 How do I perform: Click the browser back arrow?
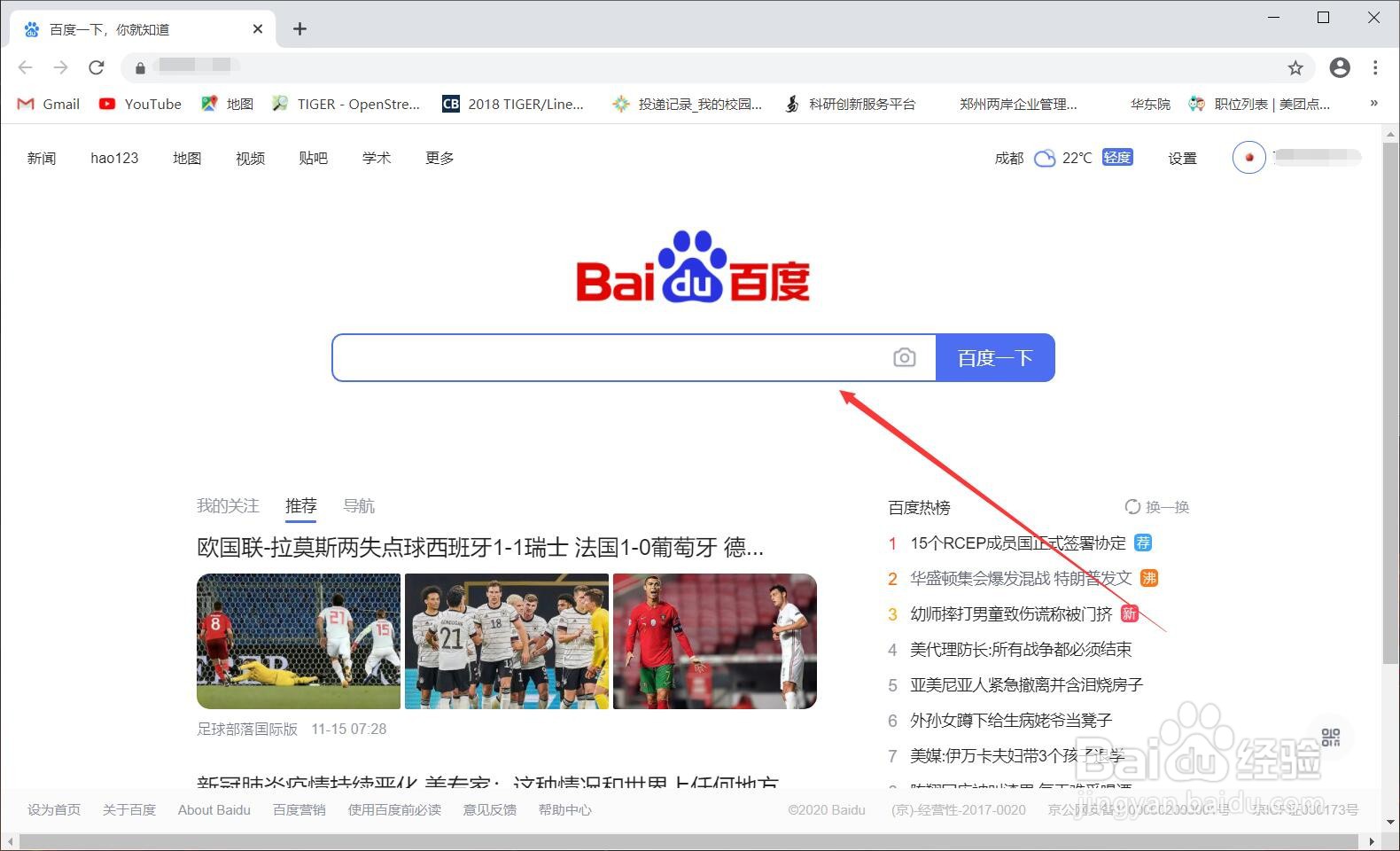[x=25, y=67]
